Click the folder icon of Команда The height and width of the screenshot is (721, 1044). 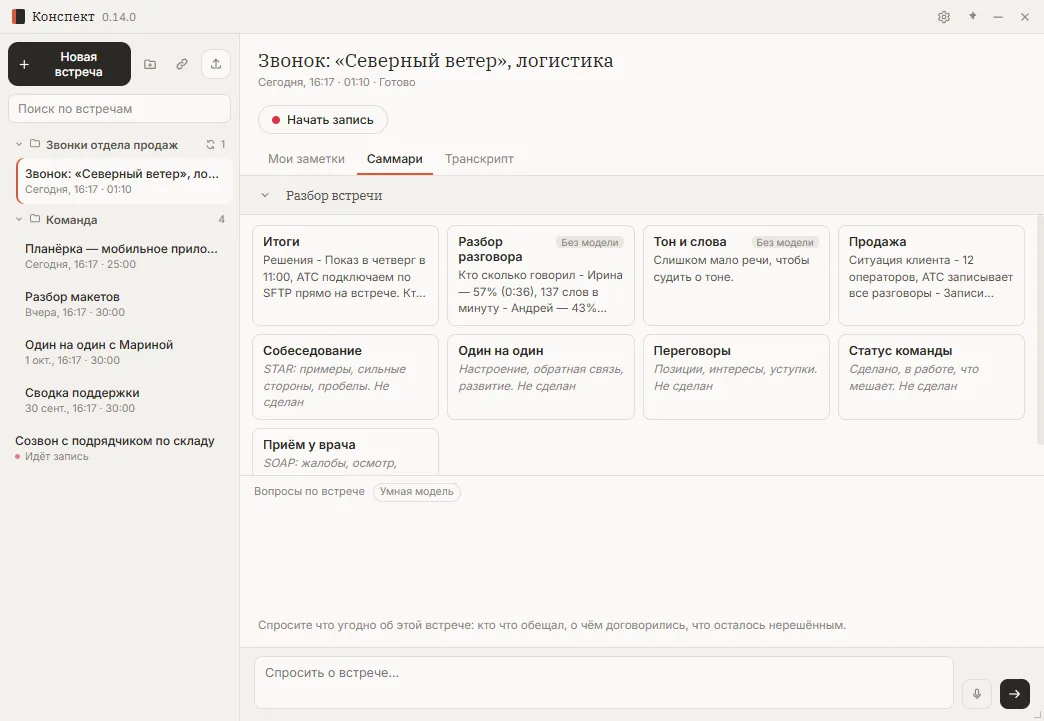(x=35, y=219)
